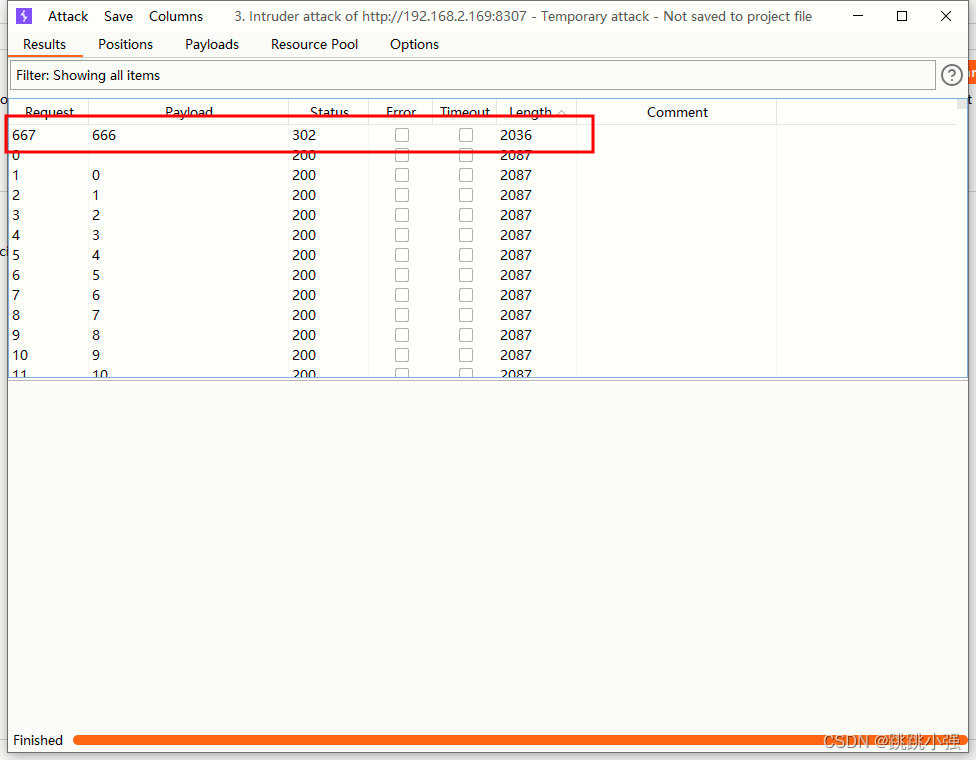This screenshot has width=976, height=760.
Task: Click the Finished status label
Action: pos(38,740)
